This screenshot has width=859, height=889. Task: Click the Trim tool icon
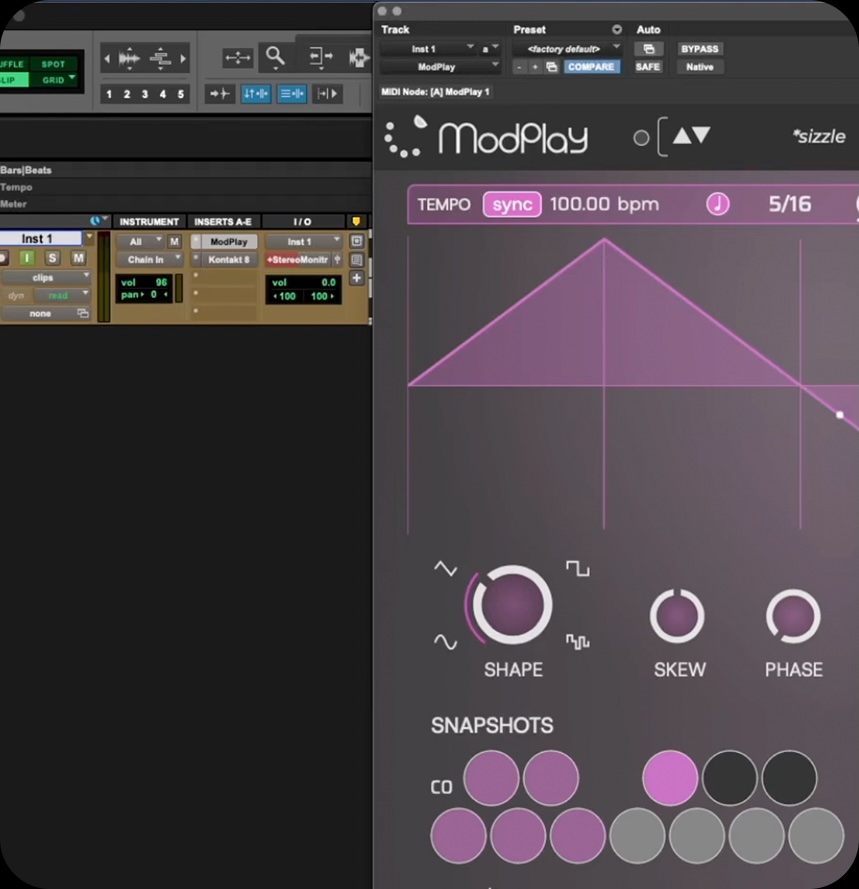click(x=322, y=58)
